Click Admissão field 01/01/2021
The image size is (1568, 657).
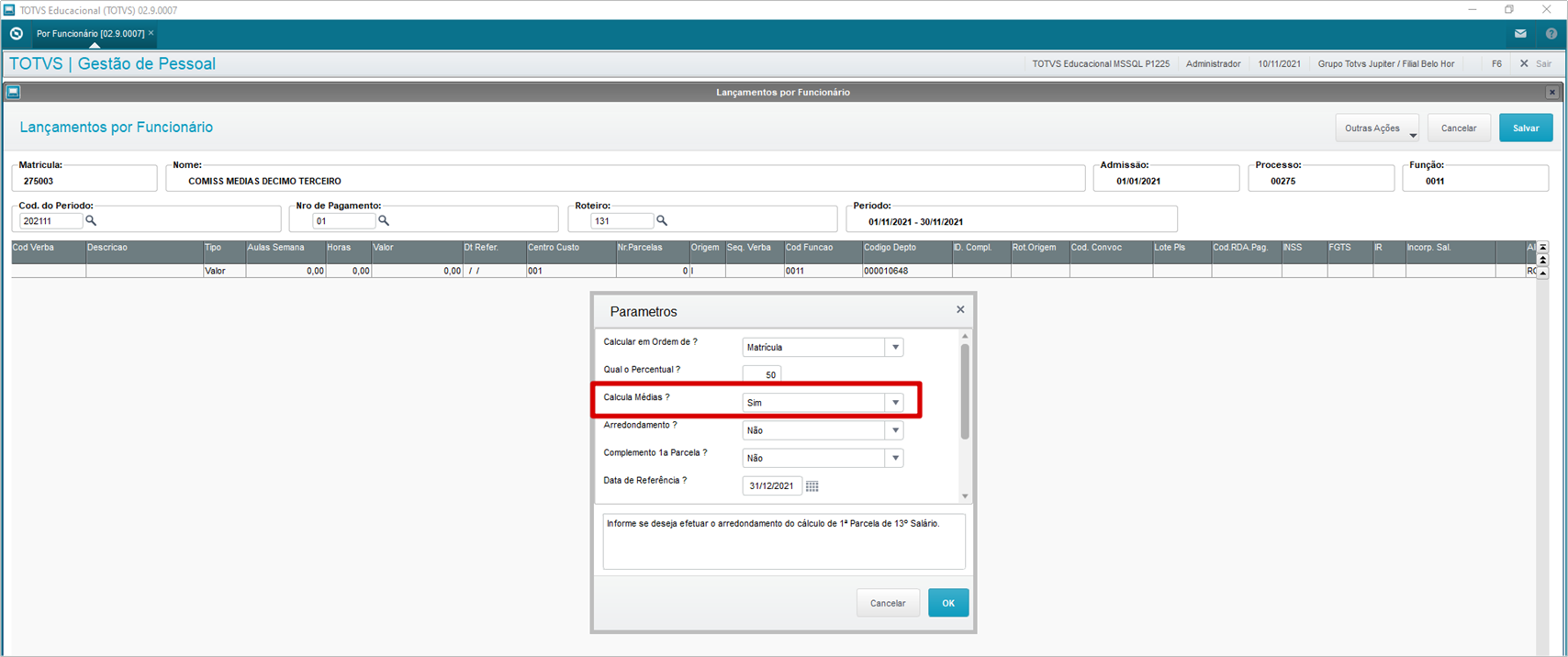pyautogui.click(x=1166, y=178)
